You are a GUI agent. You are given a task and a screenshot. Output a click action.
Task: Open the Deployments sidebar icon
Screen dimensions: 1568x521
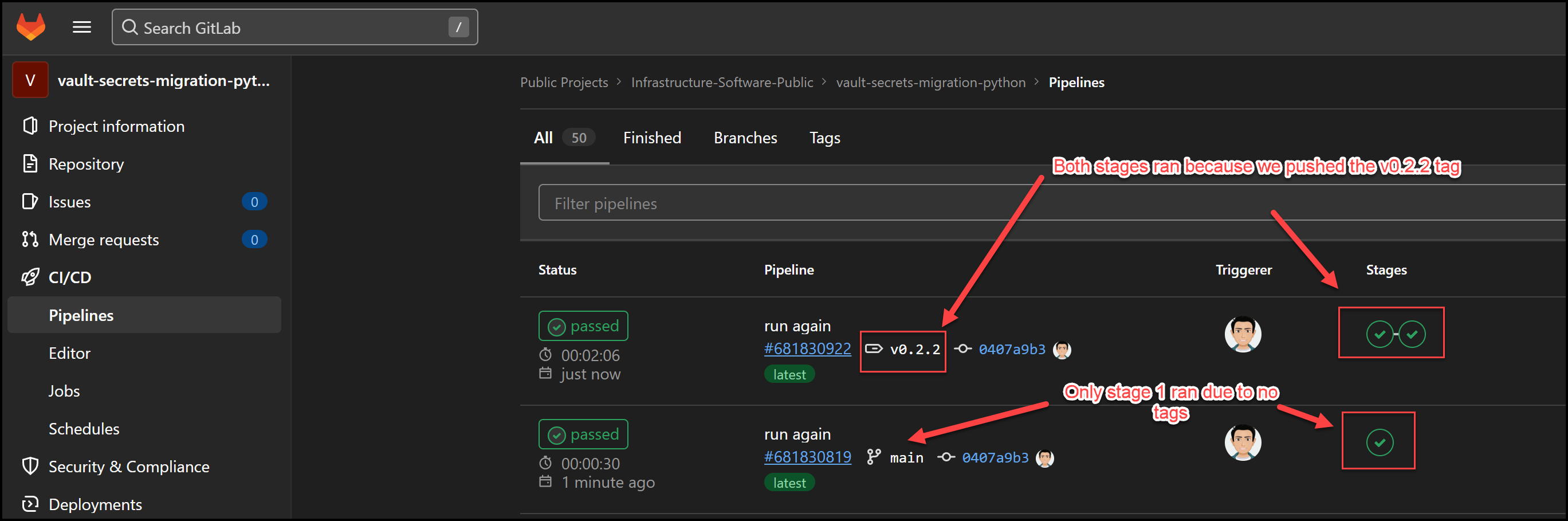point(30,504)
